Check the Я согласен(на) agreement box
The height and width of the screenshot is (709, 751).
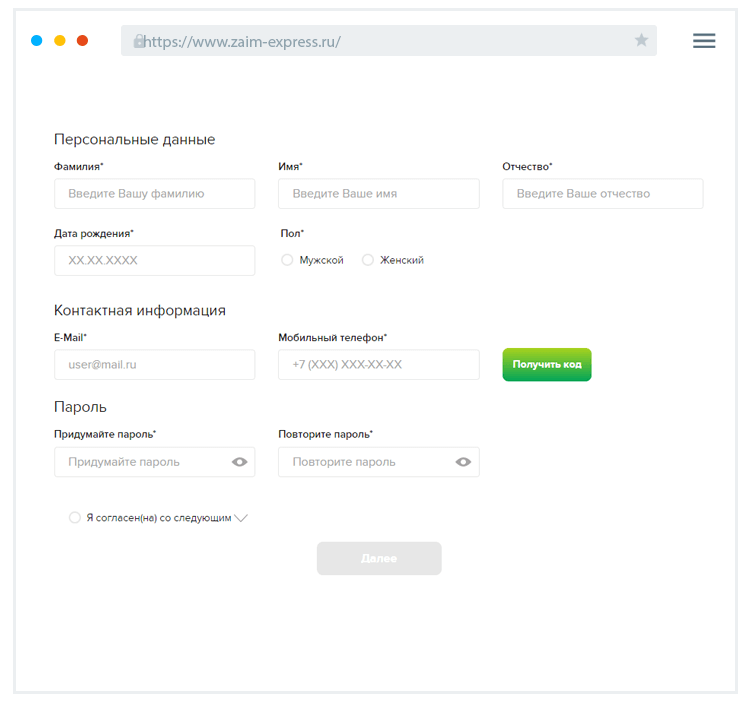[75, 518]
